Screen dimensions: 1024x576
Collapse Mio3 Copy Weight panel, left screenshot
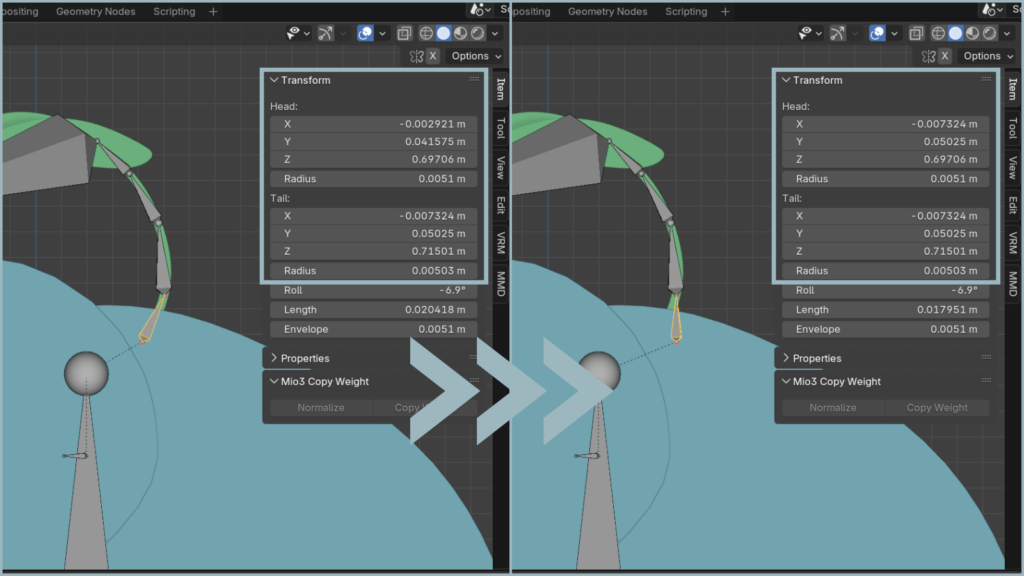click(x=274, y=381)
